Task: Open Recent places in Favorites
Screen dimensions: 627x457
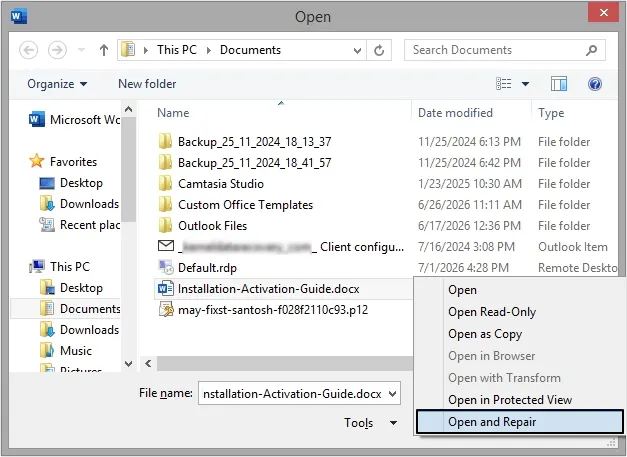Action: [79, 225]
